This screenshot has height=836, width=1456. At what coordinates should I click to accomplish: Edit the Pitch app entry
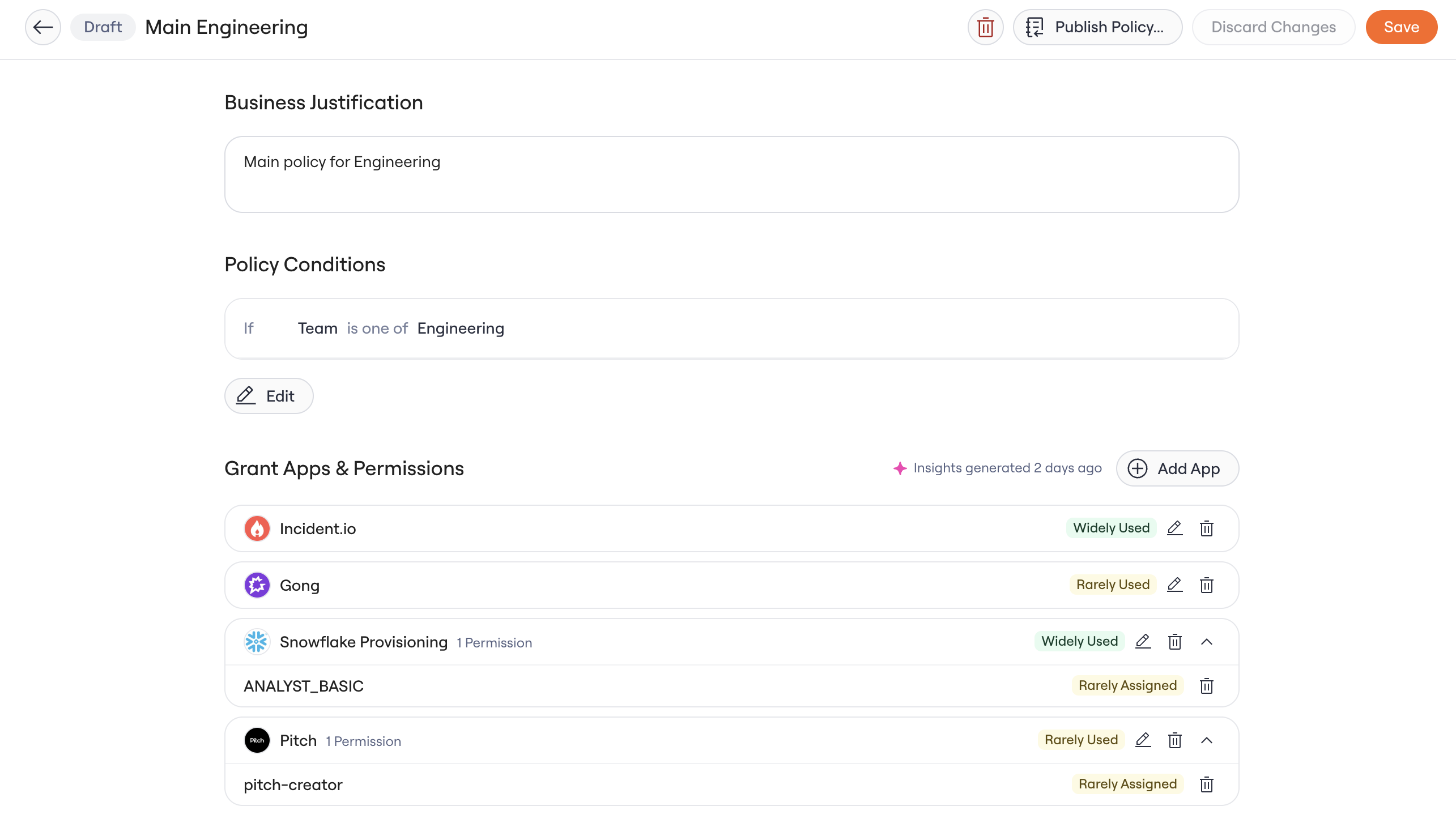[1143, 740]
